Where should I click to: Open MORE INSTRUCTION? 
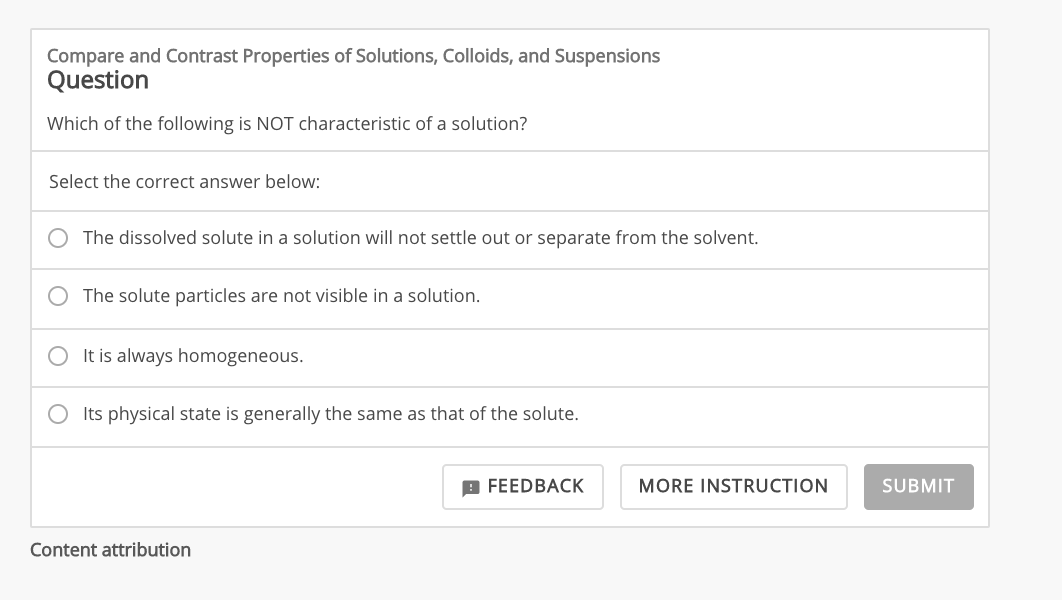click(x=733, y=486)
